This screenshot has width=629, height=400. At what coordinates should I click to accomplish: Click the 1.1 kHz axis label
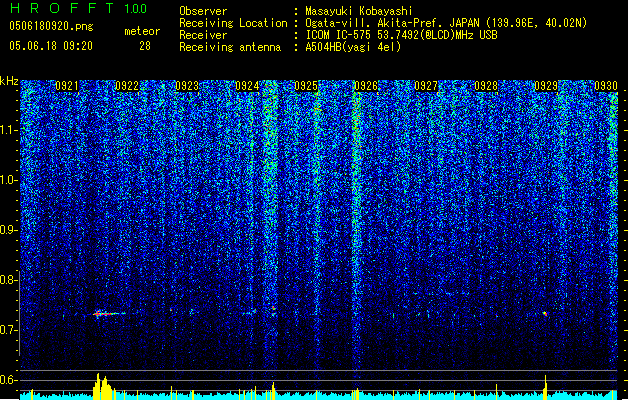9,130
